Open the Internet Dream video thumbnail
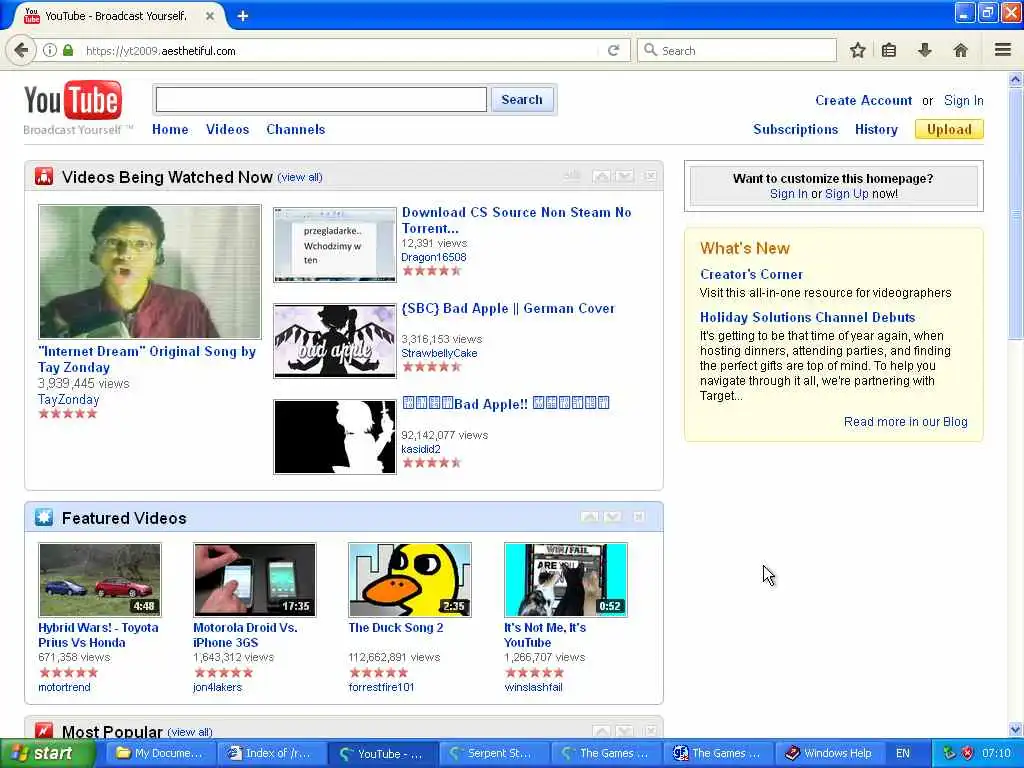Image resolution: width=1024 pixels, height=768 pixels. (150, 272)
